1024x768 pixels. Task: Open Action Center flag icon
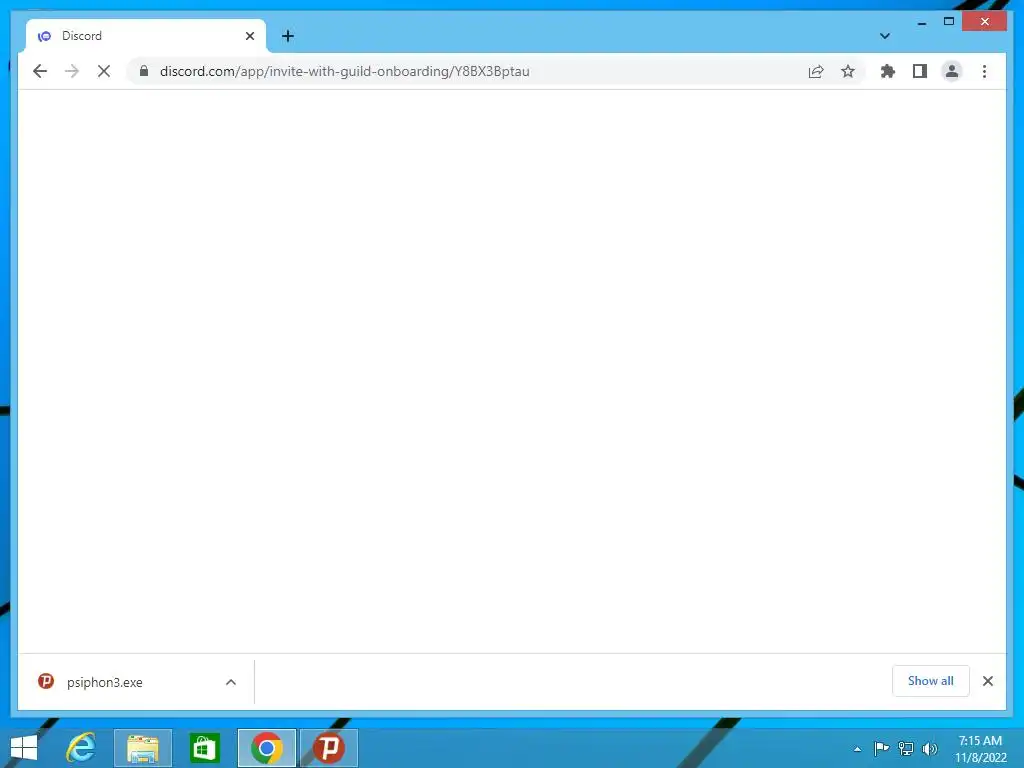pos(881,748)
